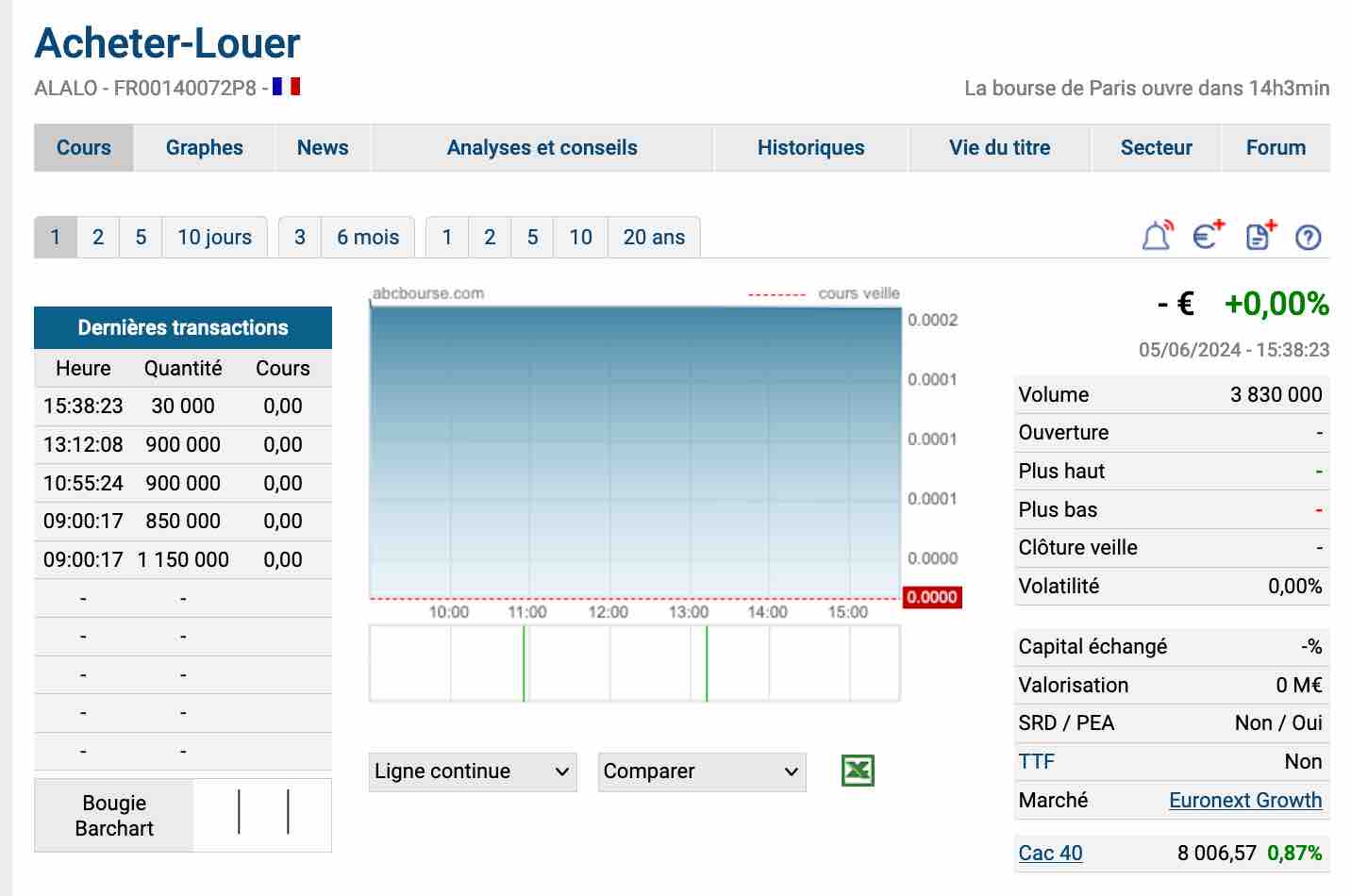The image size is (1351, 896).
Task: Click the Dernières transactions header
Action: point(183,327)
